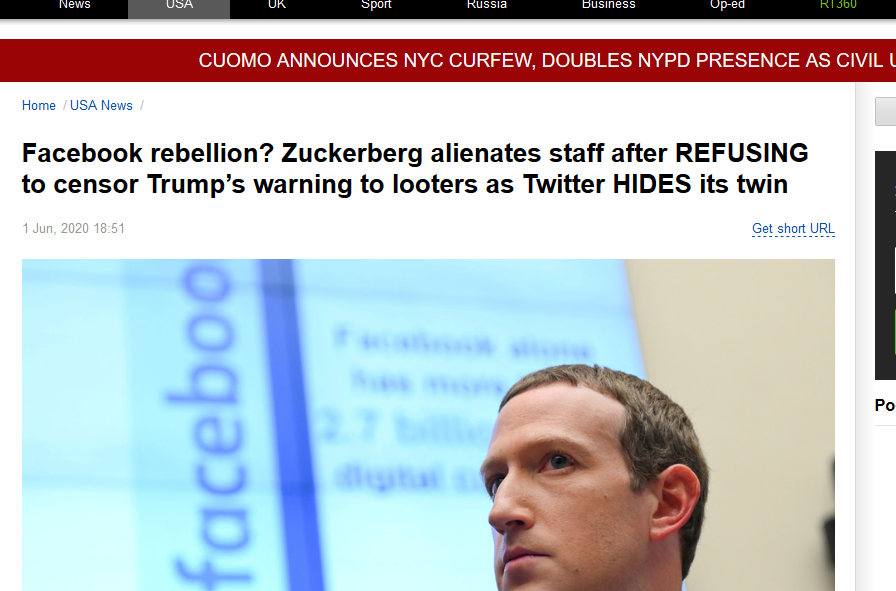Click the dark sidebar widget panel
Viewport: 896px width, 591px height.
click(x=886, y=265)
